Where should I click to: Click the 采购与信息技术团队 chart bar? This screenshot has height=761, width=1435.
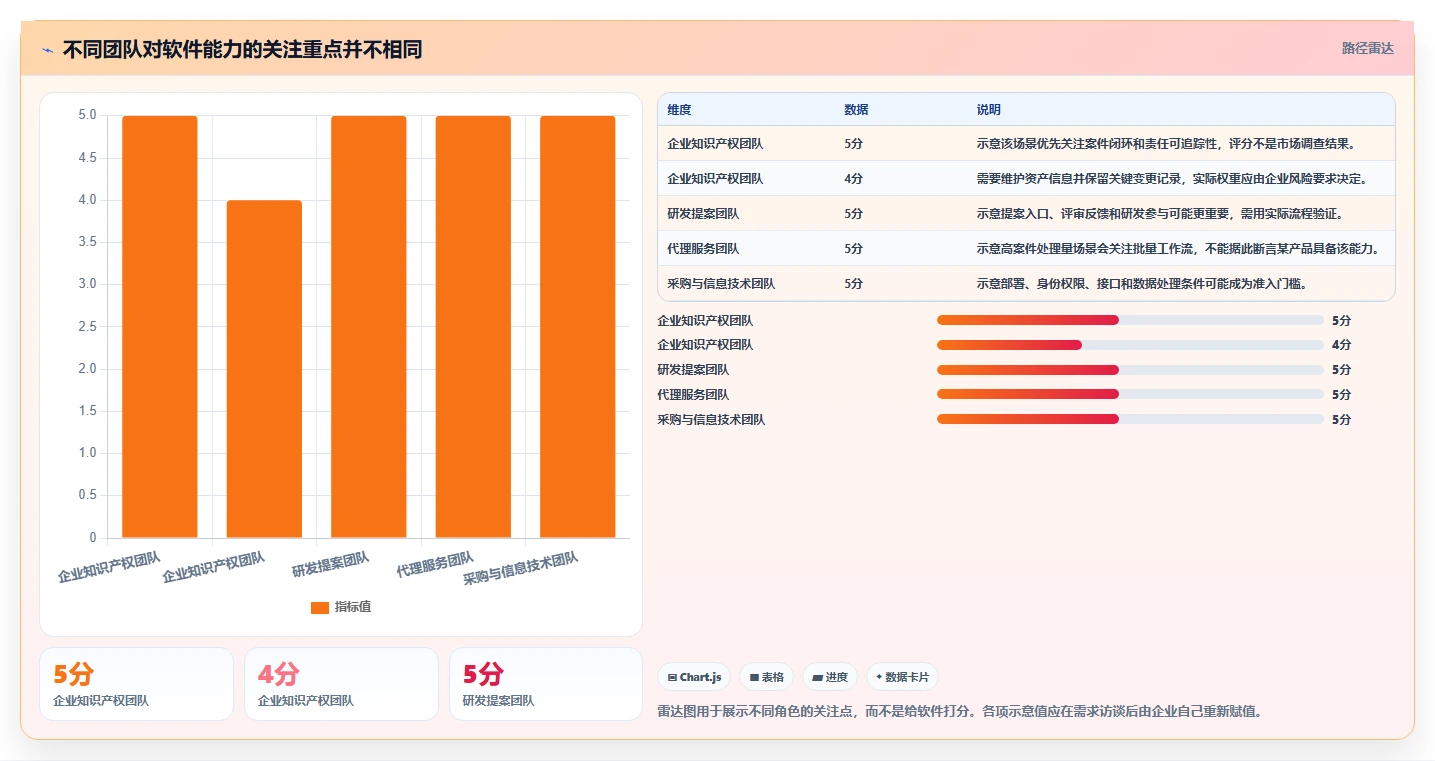tap(577, 327)
